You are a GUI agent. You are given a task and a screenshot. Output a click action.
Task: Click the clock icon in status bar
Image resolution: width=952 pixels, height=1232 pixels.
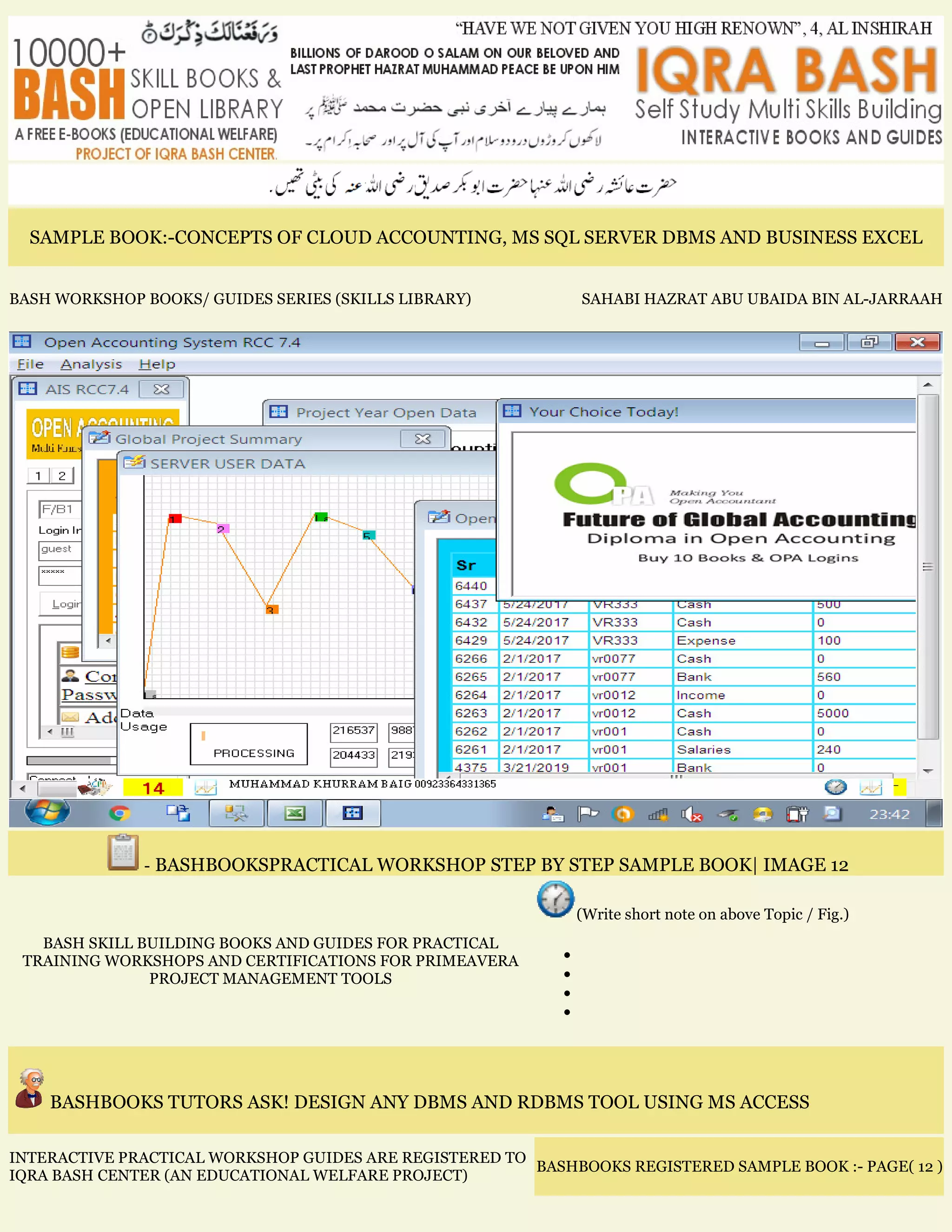coord(835,787)
